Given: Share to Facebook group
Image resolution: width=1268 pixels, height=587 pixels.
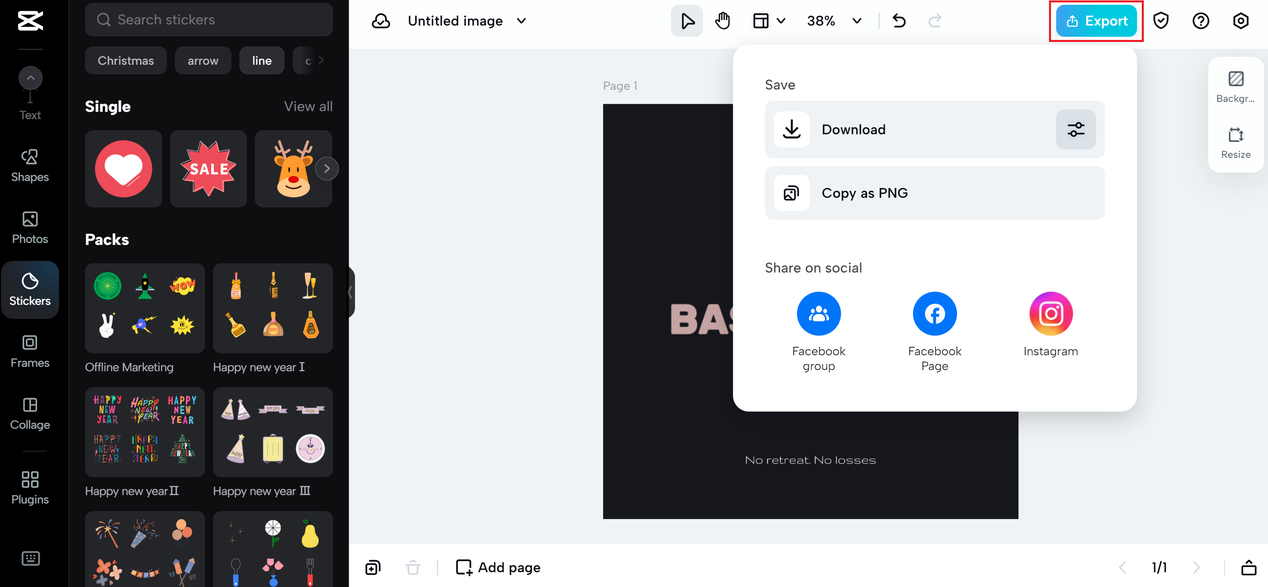Looking at the screenshot, I should [819, 332].
